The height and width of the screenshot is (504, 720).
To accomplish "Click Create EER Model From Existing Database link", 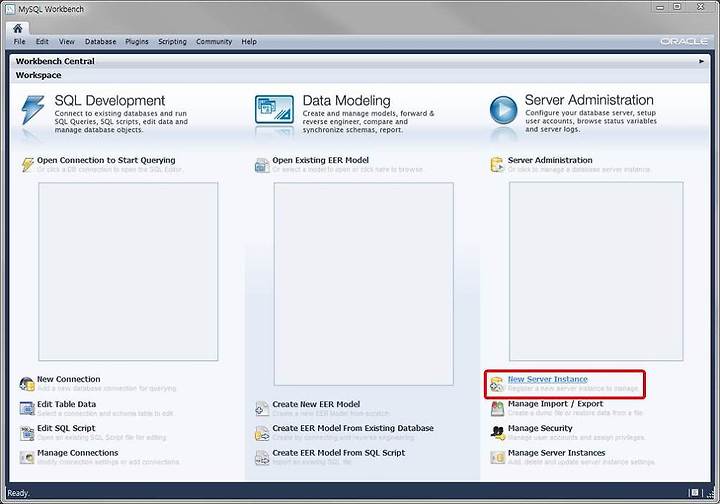I will (x=353, y=428).
